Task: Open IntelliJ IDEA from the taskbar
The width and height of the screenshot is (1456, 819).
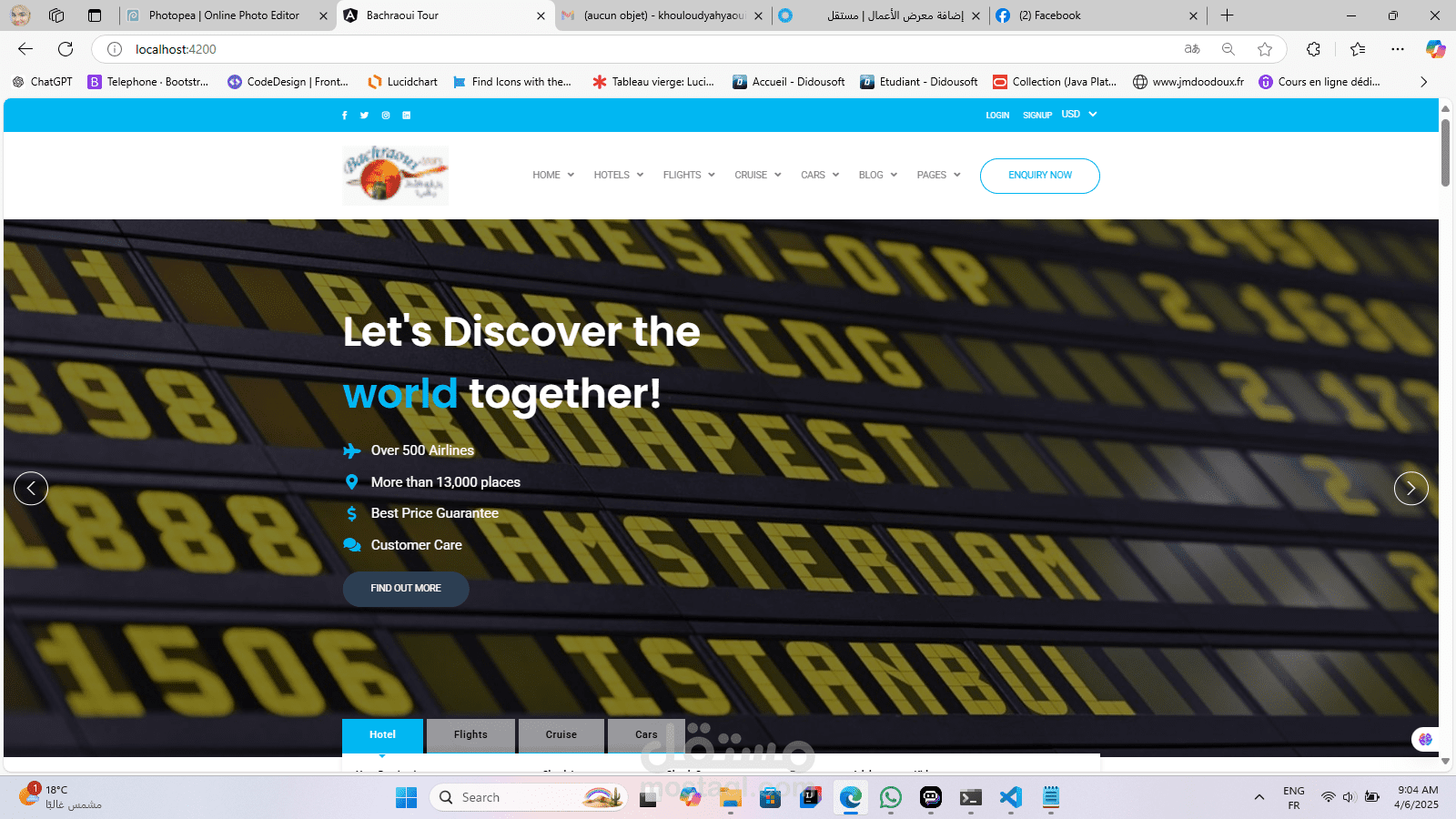Action: click(x=811, y=798)
